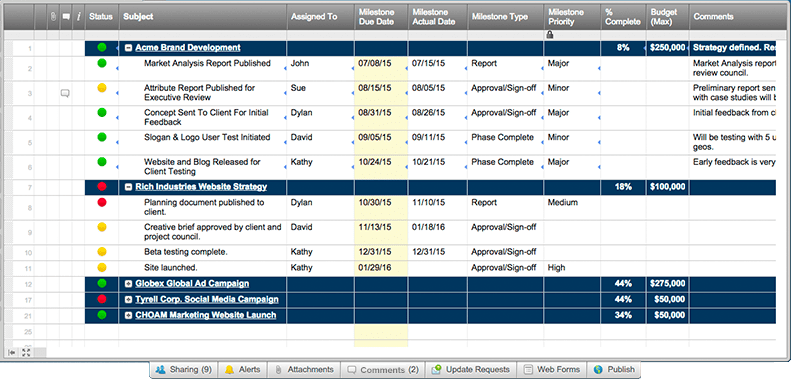The height and width of the screenshot is (379, 791).
Task: Click the paperclip attachments column header icon
Action: click(x=53, y=17)
